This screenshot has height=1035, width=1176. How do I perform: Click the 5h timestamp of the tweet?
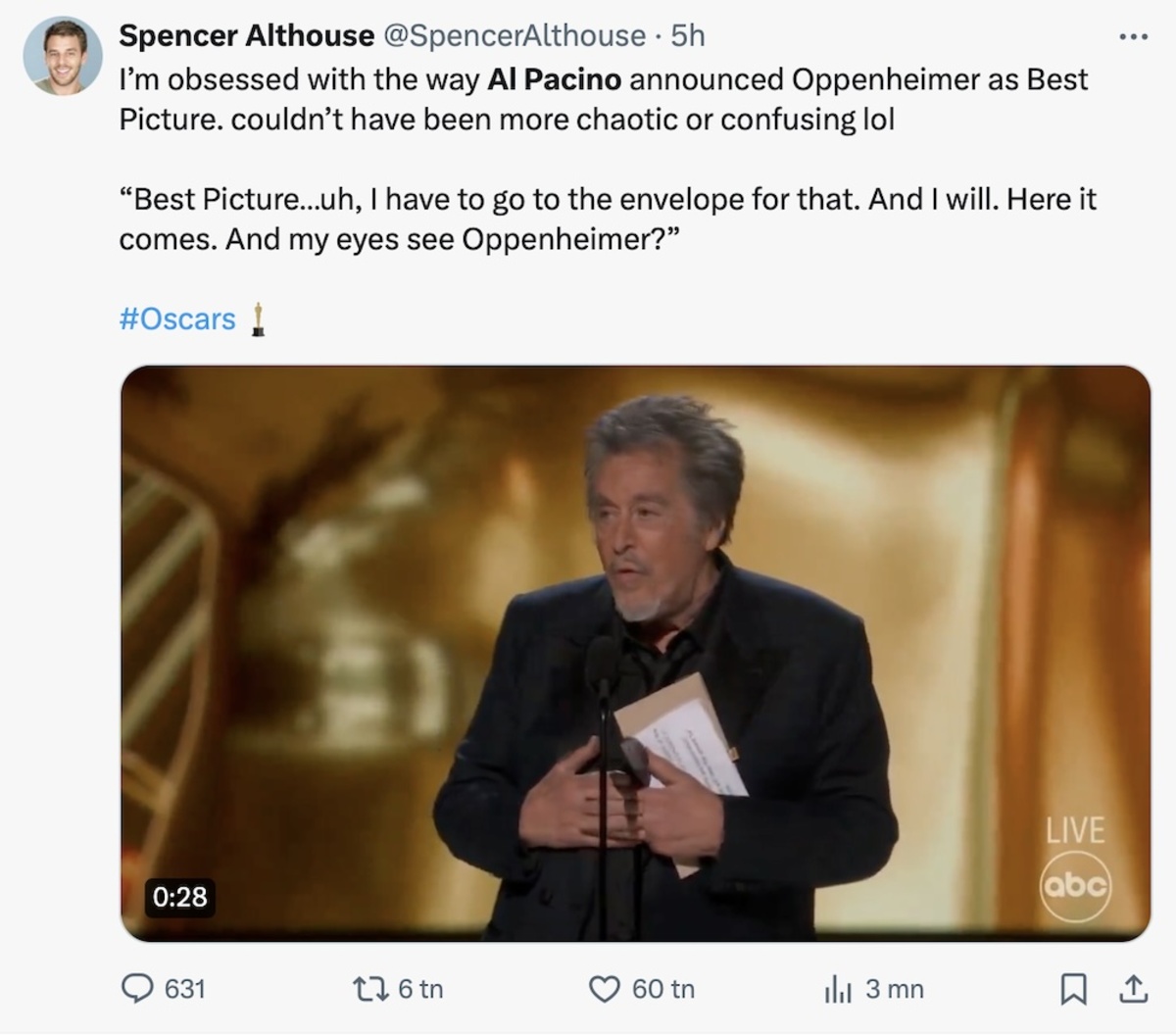[x=688, y=36]
